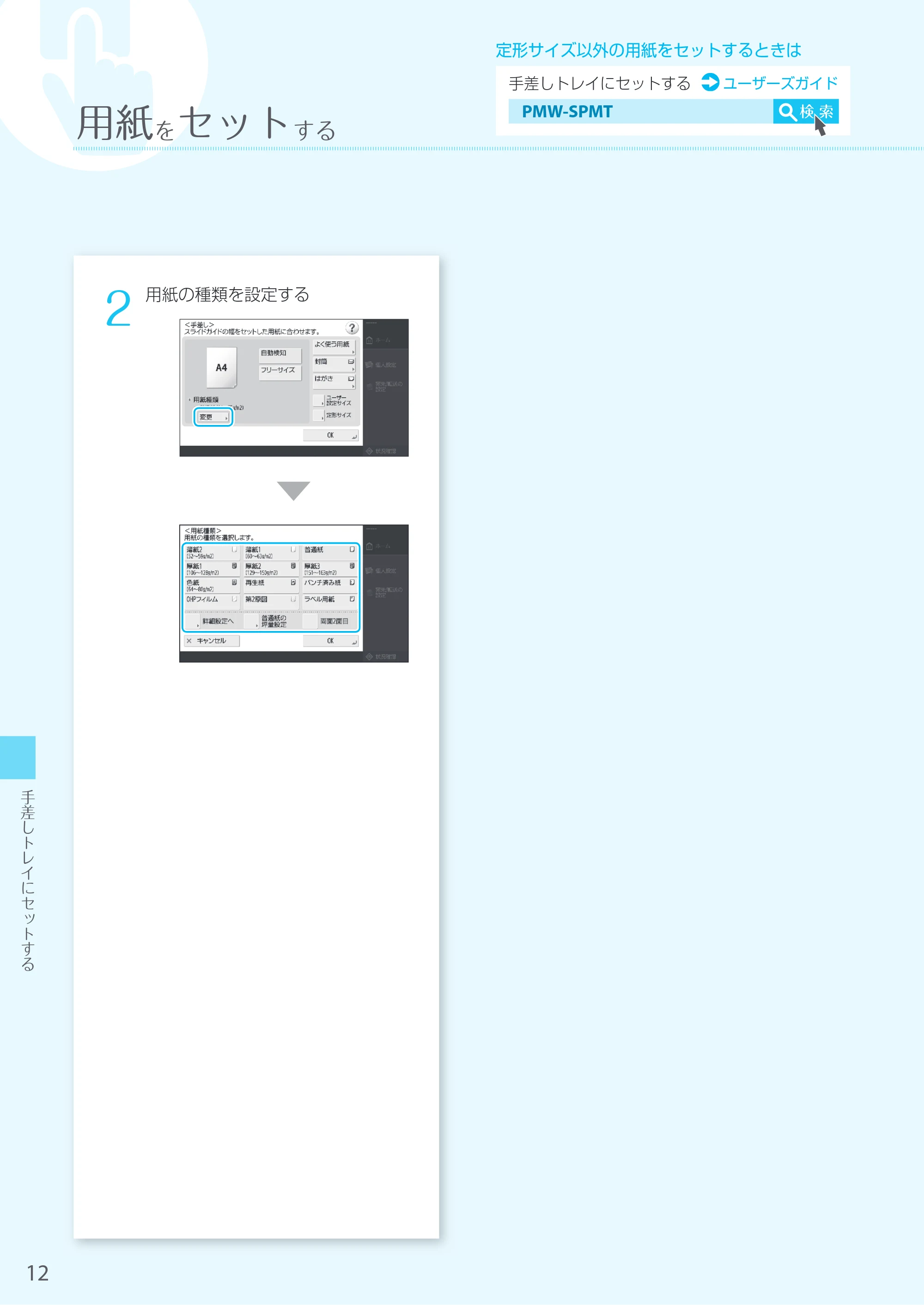Viewport: 924px width, 1305px height.
Task: Select 再生紙 paper type
Action: (271, 585)
